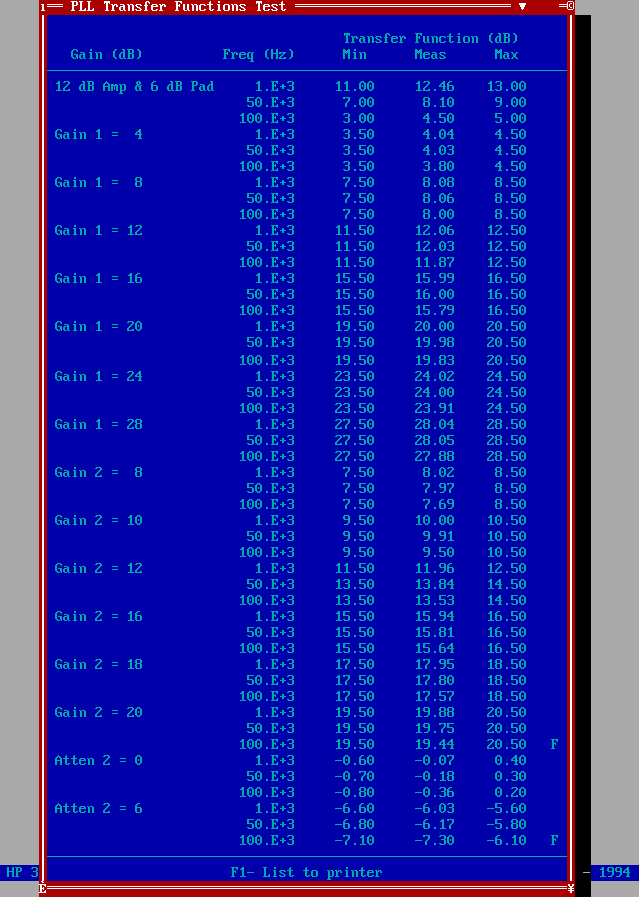Viewport: 639px width, 898px height.
Task: Click the down-arrow marker in the title bar
Action: point(522,6)
